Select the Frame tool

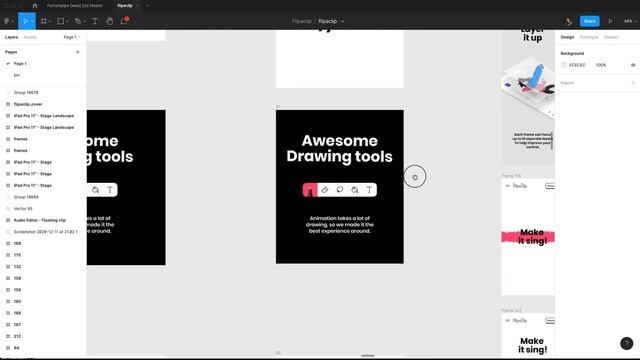pos(43,21)
